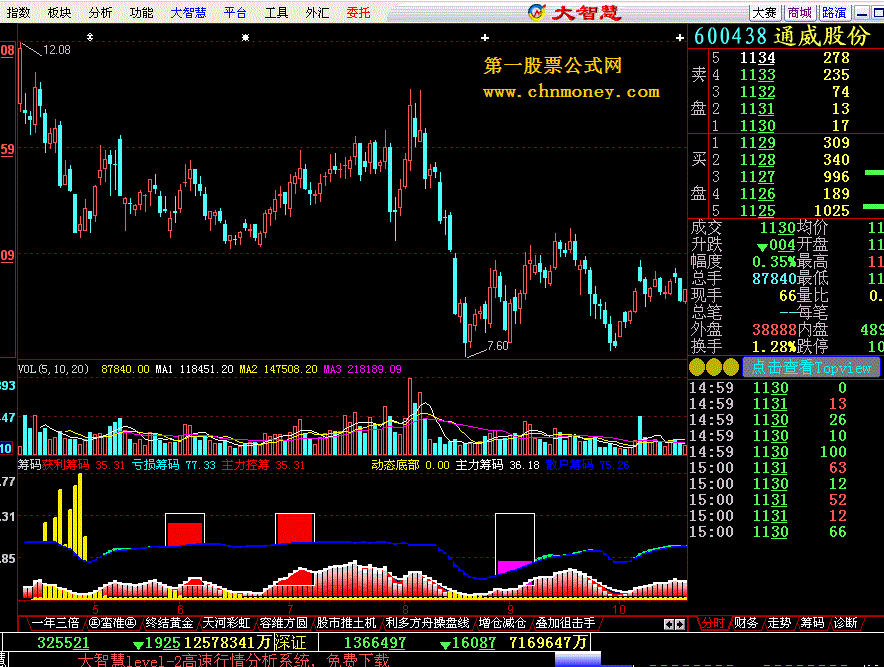Click buy level 3 price 1127
884x667 pixels.
758,176
